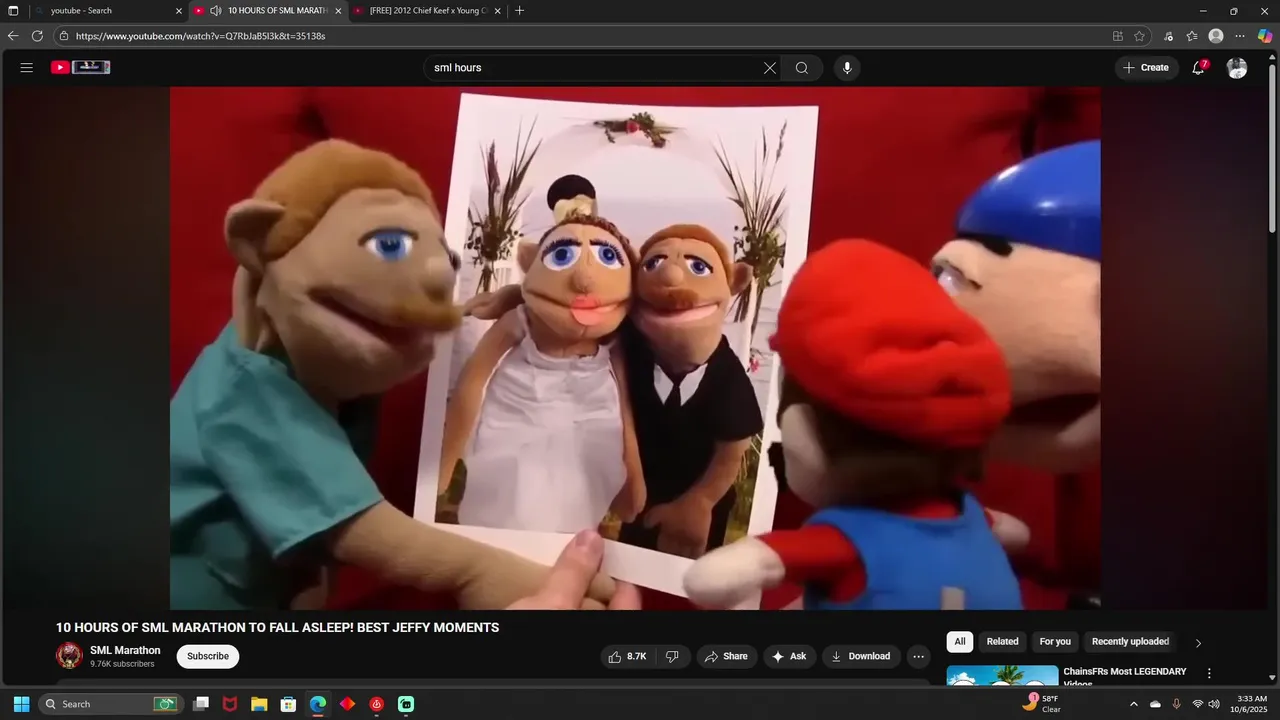Image resolution: width=1280 pixels, height=720 pixels.
Task: Subscribe to SML Marathon
Action: point(208,656)
